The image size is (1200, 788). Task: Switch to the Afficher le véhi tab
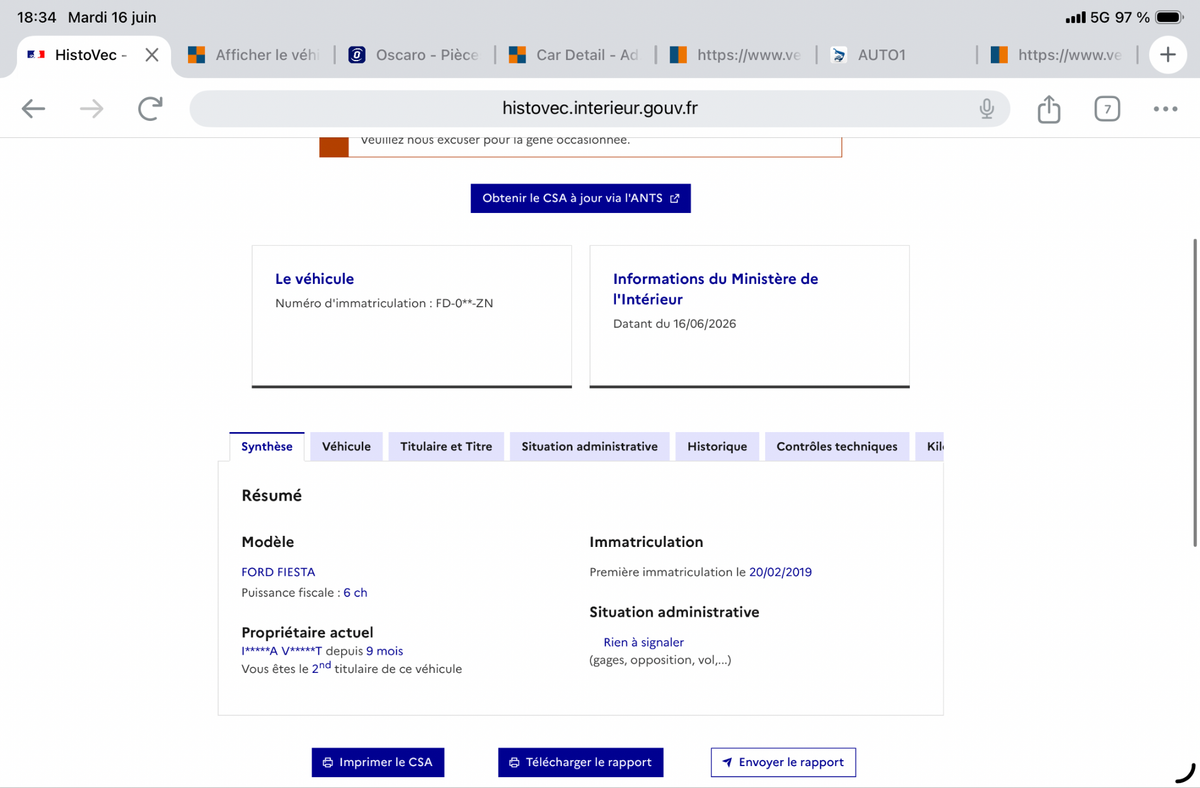[x=253, y=55]
